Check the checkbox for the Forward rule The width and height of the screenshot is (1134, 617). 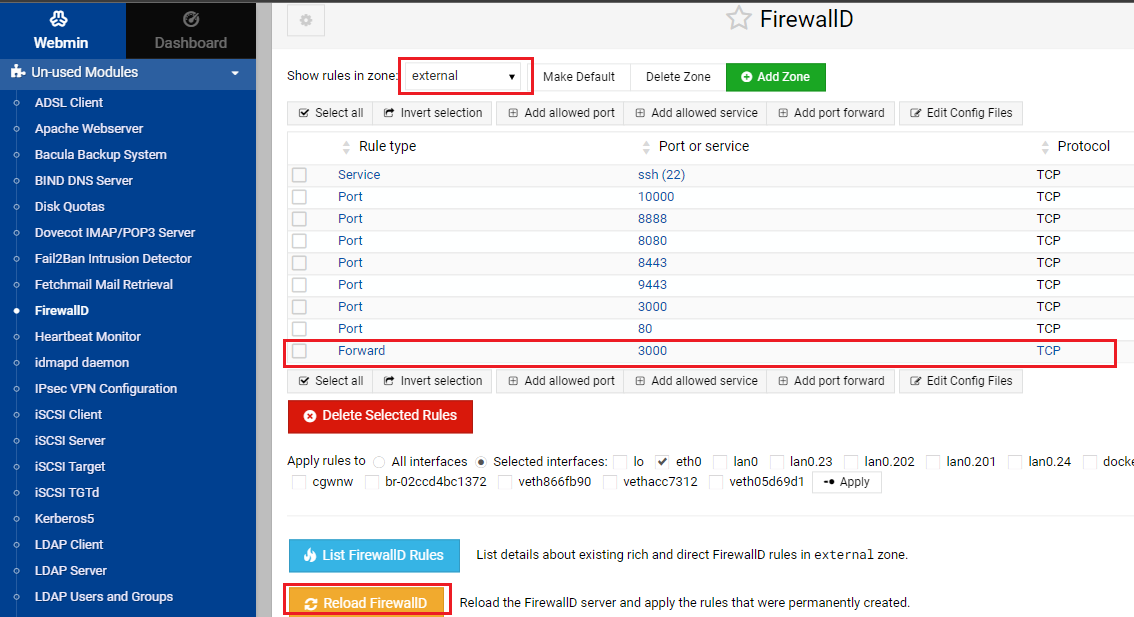[297, 350]
